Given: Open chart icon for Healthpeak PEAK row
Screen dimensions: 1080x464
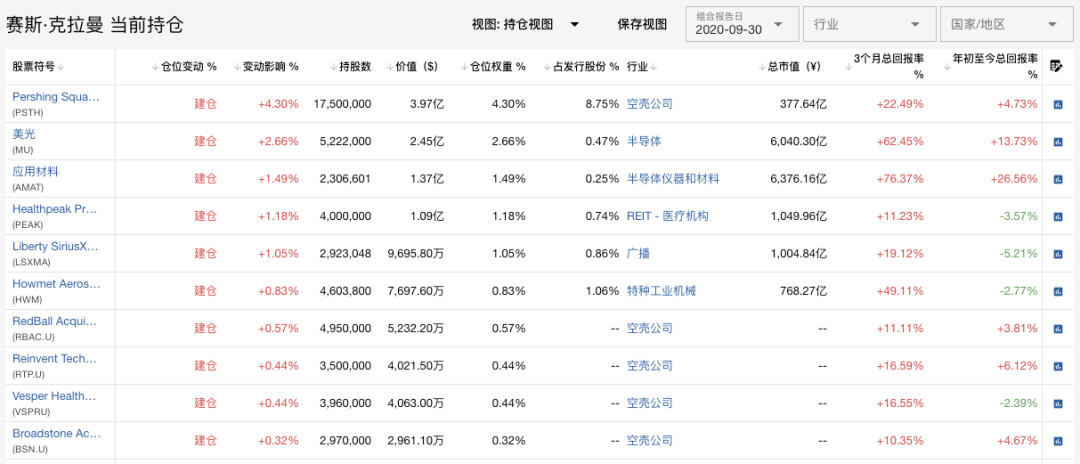Looking at the screenshot, I should click(x=1057, y=216).
